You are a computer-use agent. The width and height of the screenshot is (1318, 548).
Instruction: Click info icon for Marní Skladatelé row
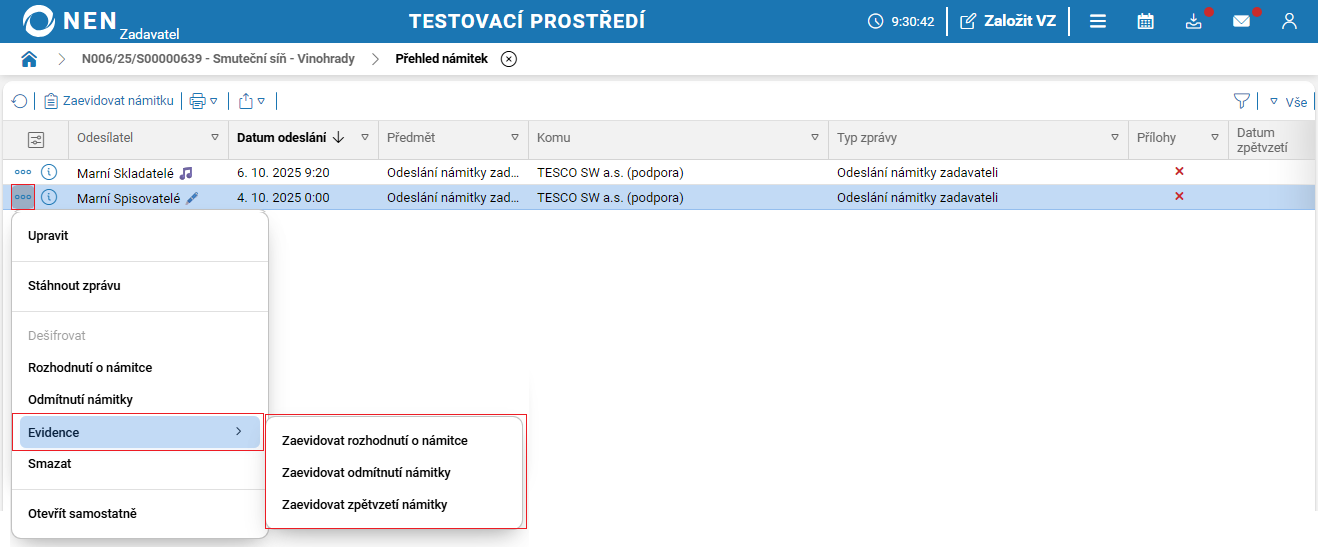(x=49, y=172)
